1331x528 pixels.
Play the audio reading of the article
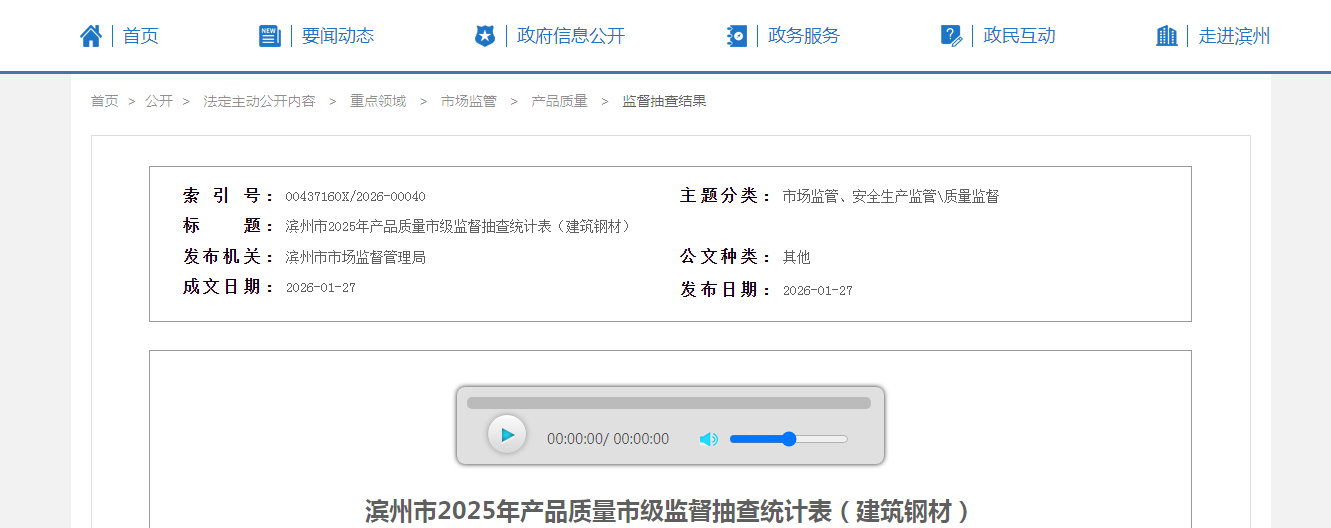pos(507,434)
